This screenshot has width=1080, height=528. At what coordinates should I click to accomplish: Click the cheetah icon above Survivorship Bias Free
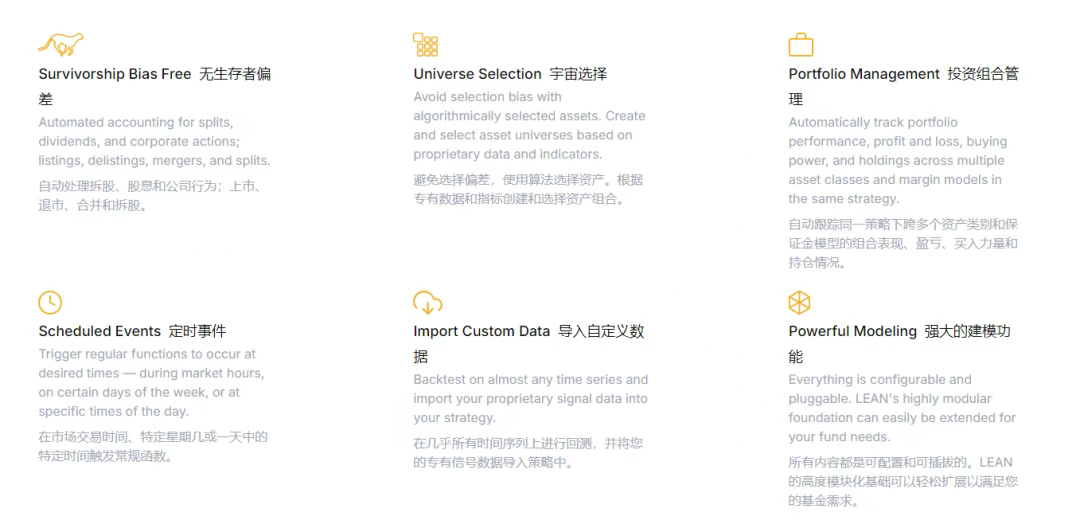point(61,44)
